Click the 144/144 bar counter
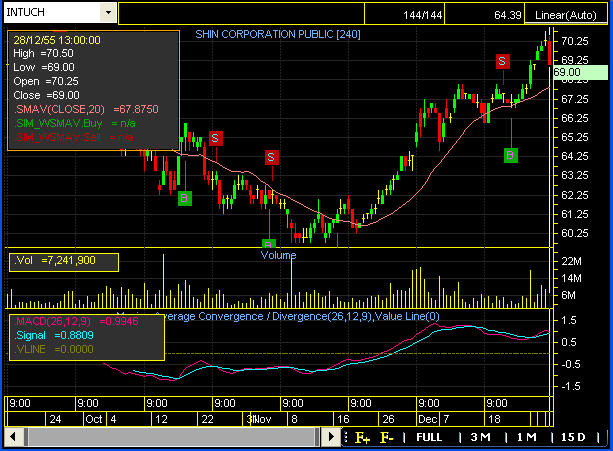613x451 pixels. (x=423, y=15)
